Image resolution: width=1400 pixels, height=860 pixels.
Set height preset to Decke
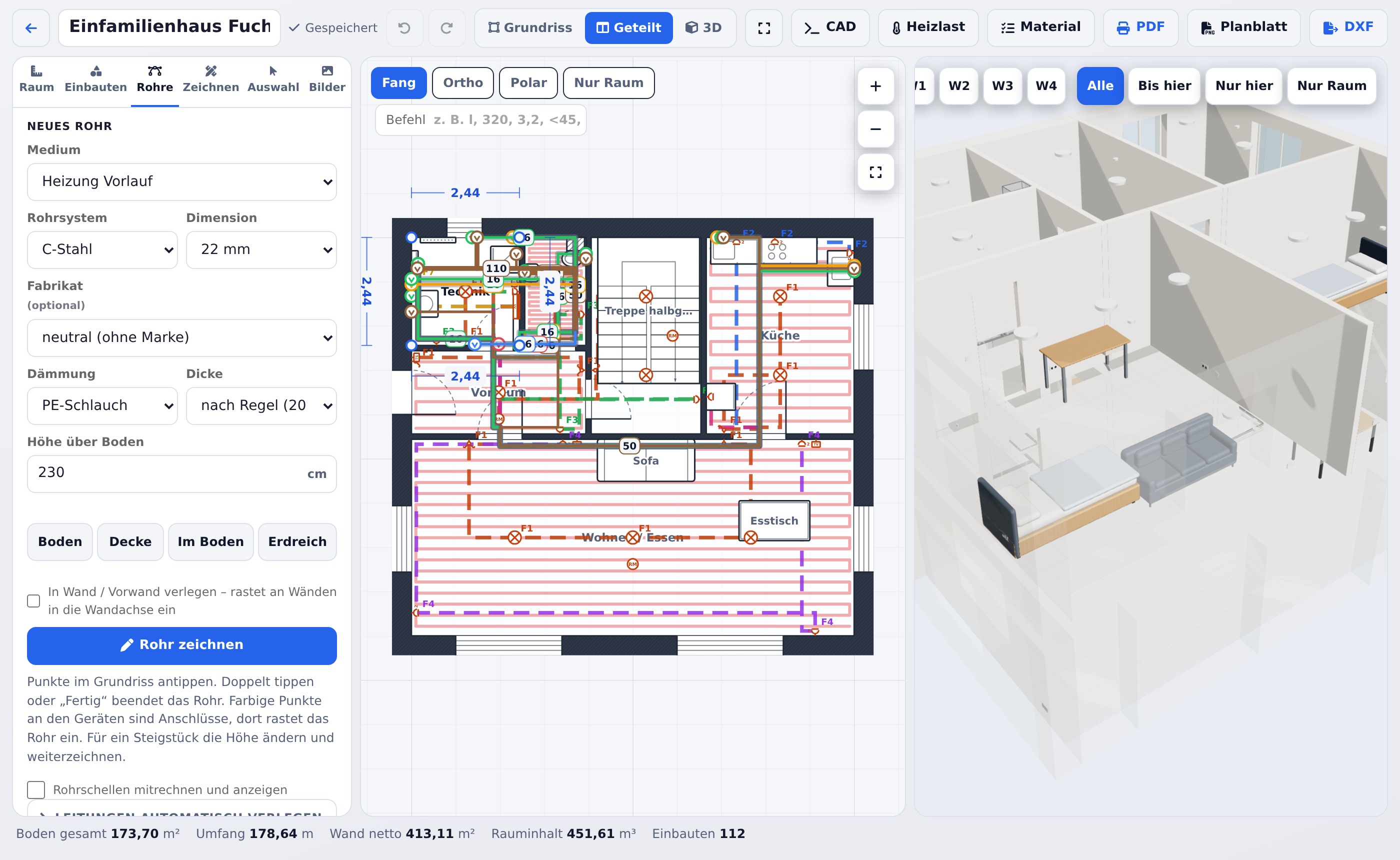coord(130,542)
